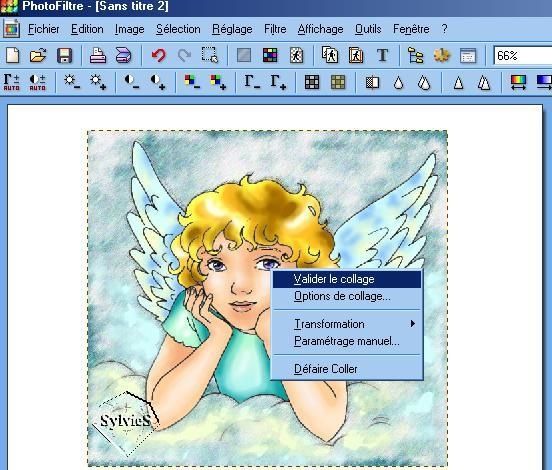Undo with the red arrow icon
The image size is (552, 470).
click(x=159, y=55)
